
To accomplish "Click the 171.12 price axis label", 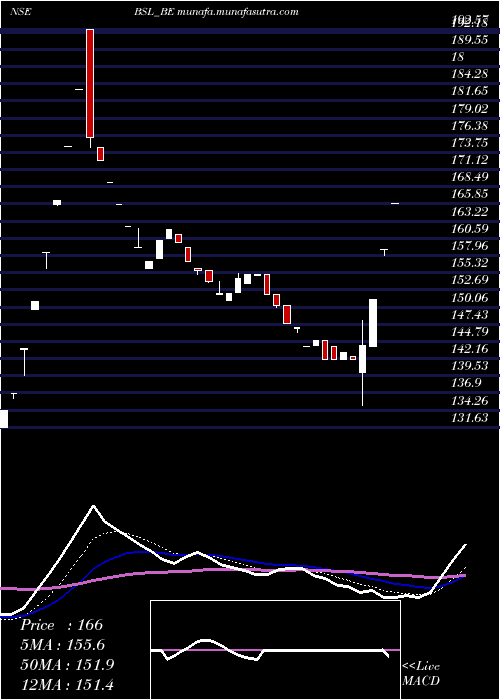I will point(469,160).
